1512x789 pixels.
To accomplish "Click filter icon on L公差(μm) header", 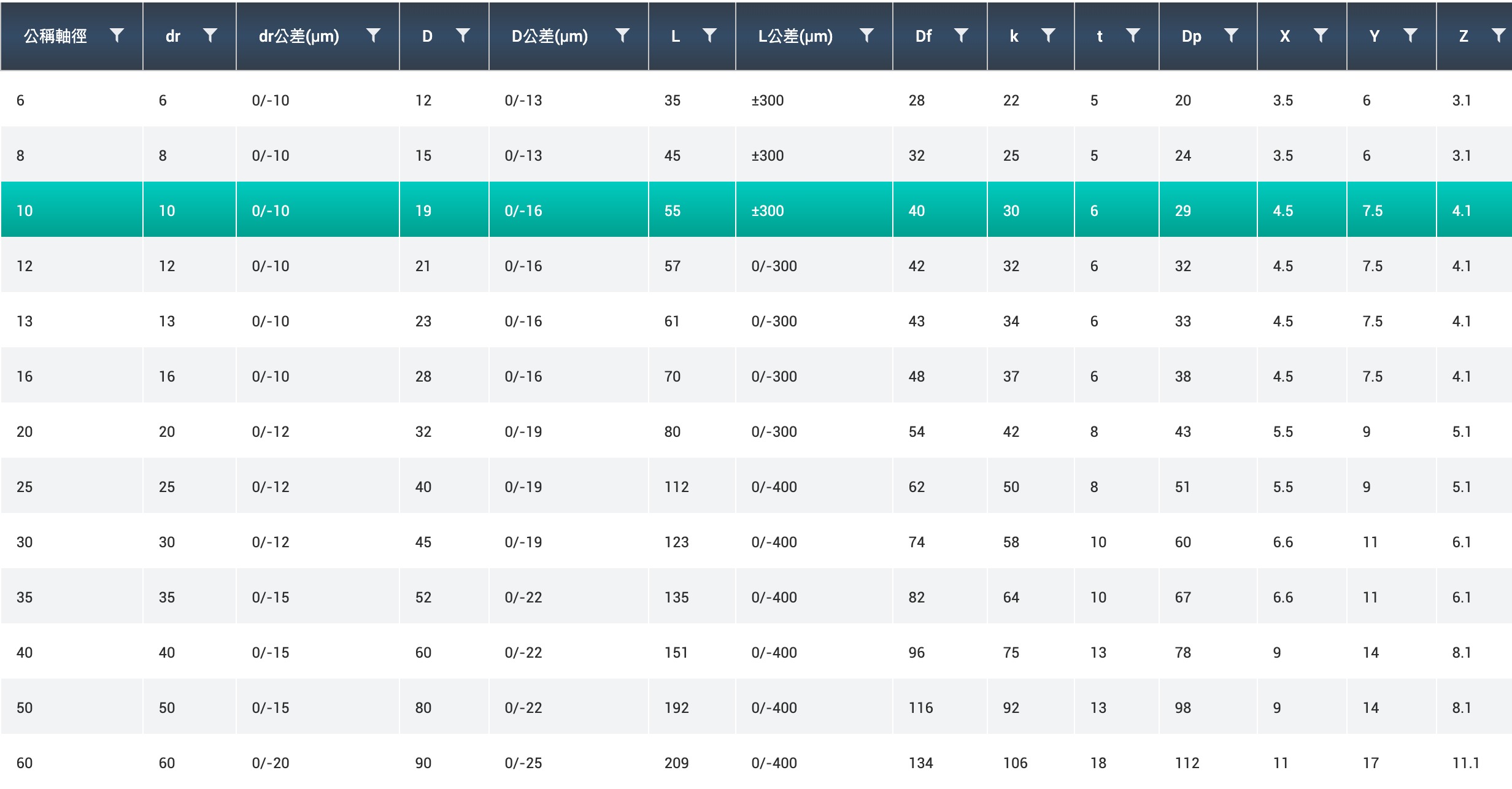I will 866,36.
